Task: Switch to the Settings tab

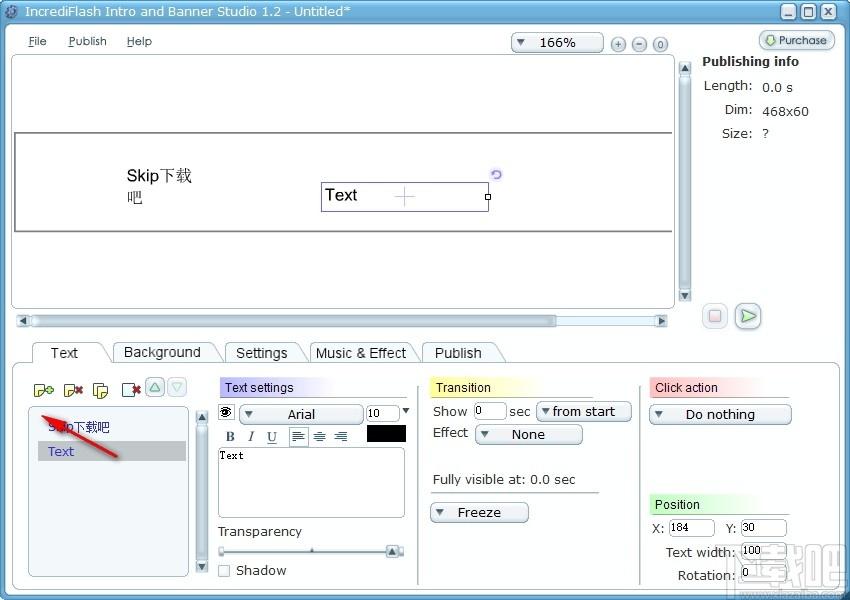Action: click(x=261, y=353)
